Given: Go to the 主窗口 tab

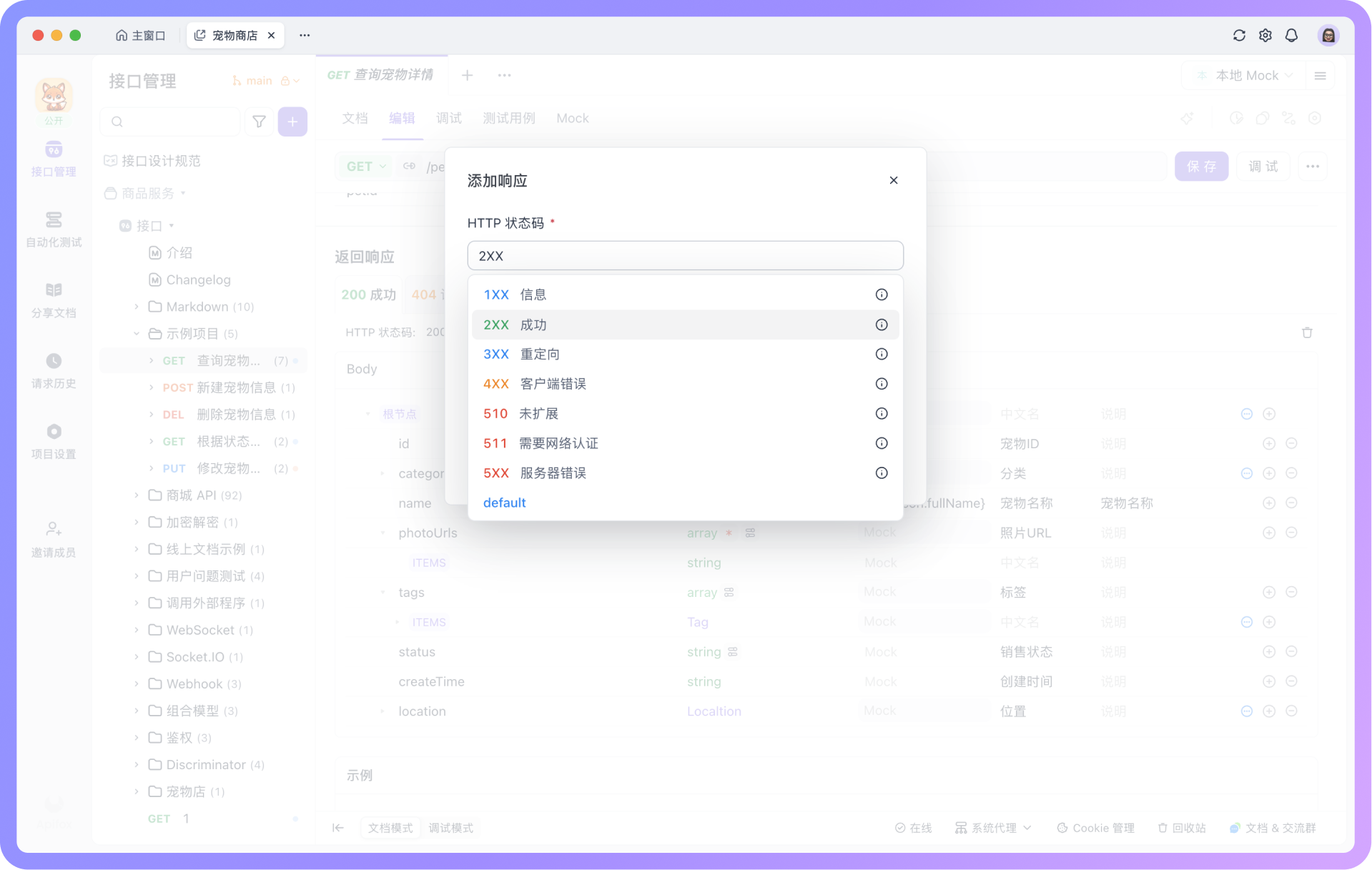Looking at the screenshot, I should tap(140, 35).
